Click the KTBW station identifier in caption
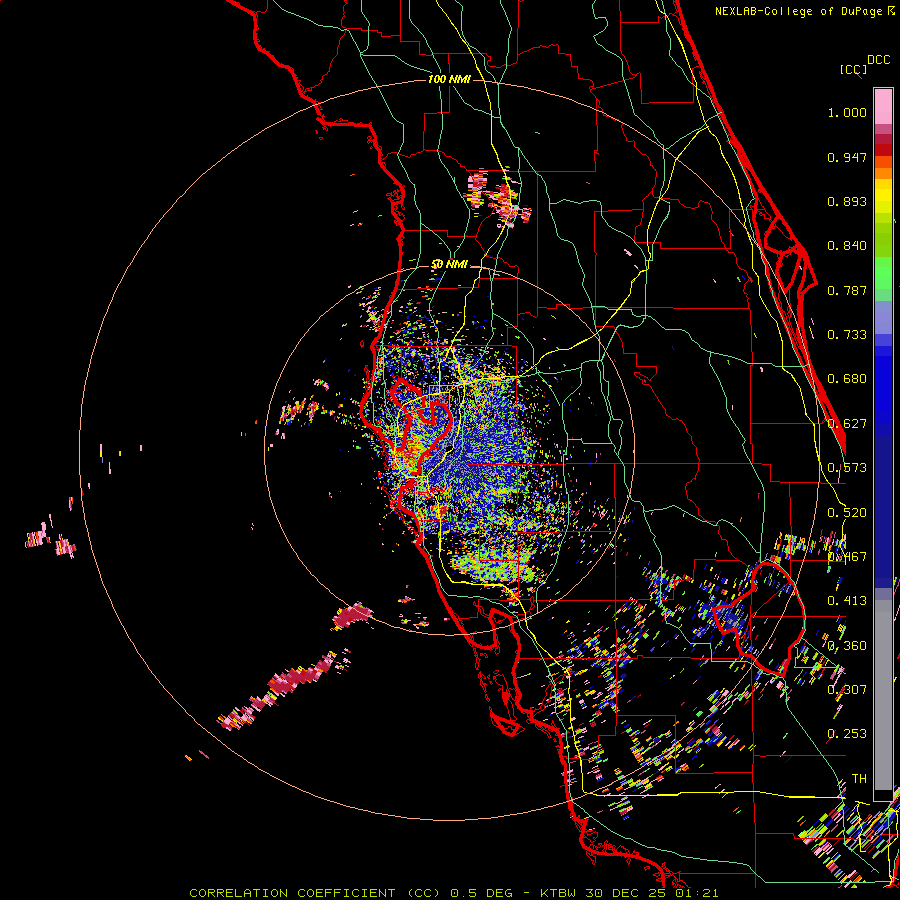Screen dimensions: 900x900 coord(560,893)
